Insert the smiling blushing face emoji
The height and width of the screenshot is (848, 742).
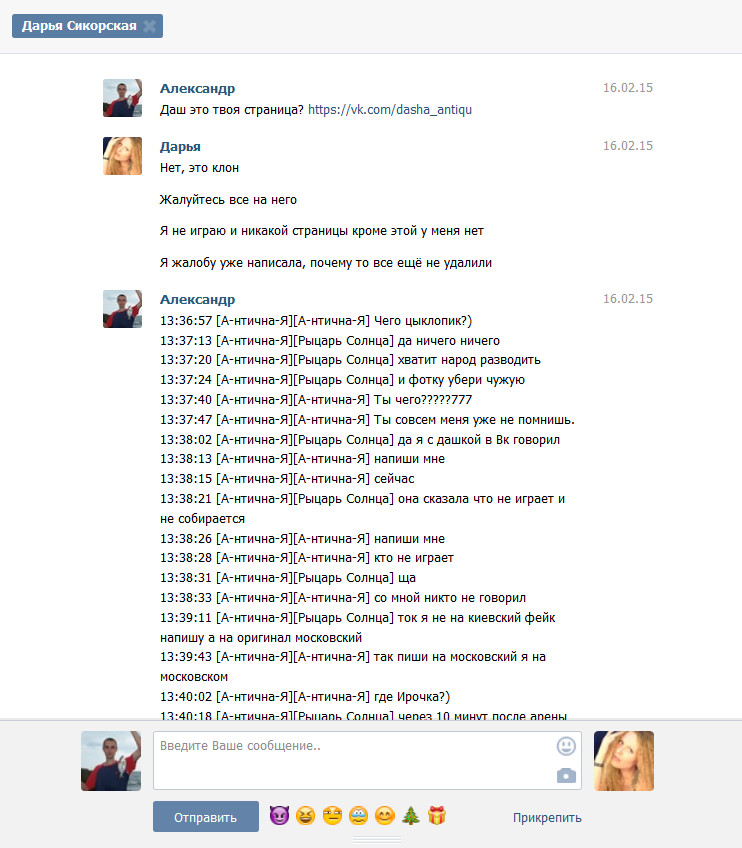click(x=385, y=815)
